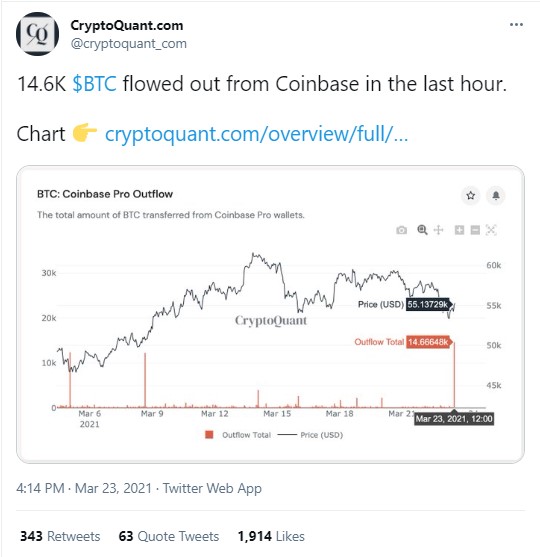
Task: View the 1,914 Likes list
Action: [x=271, y=536]
